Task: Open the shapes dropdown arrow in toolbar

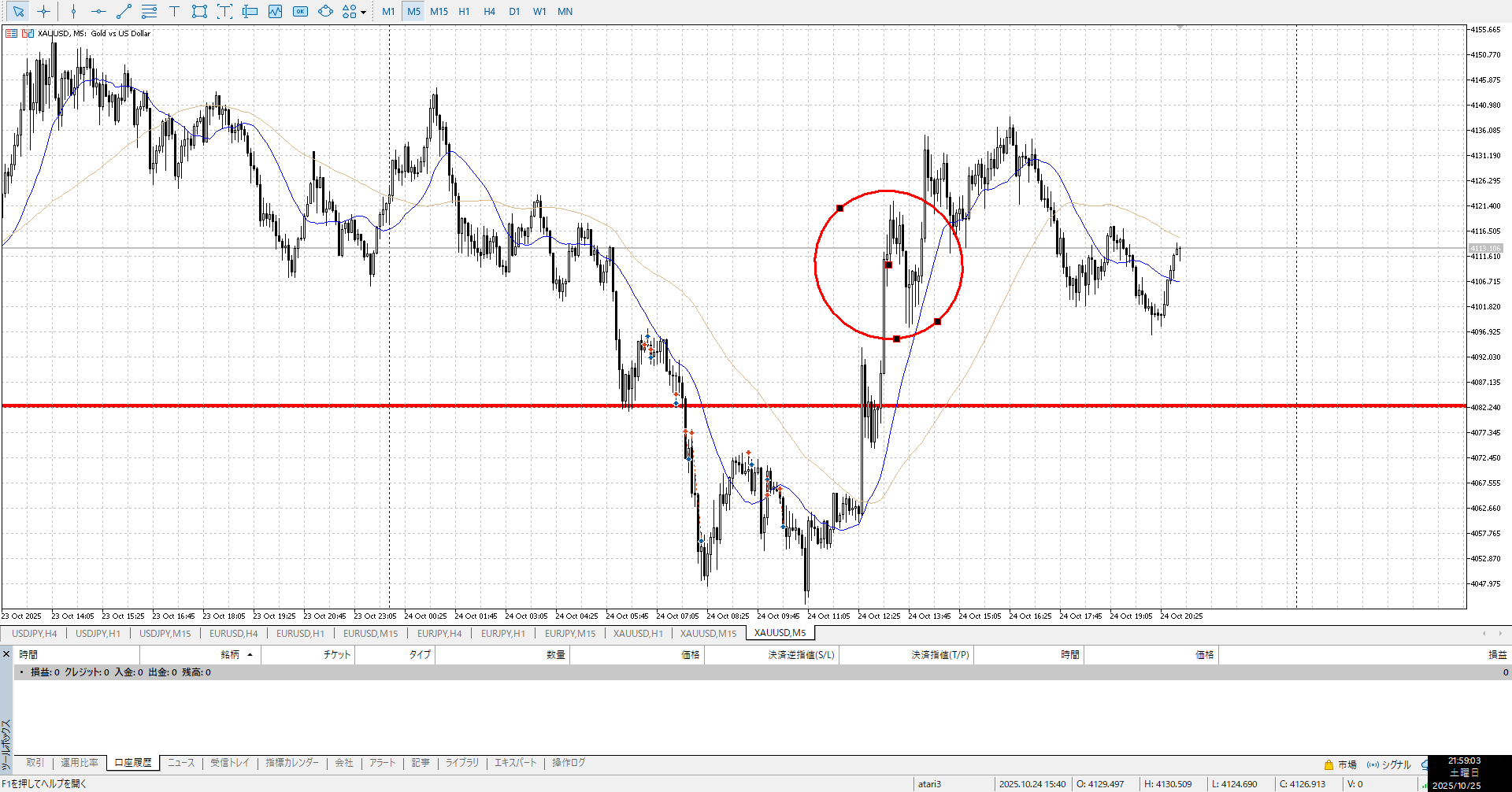Action: pyautogui.click(x=363, y=12)
